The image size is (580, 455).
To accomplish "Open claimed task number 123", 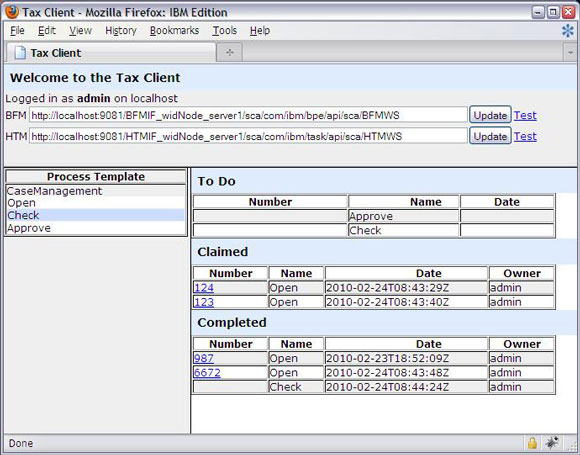I will (x=204, y=302).
